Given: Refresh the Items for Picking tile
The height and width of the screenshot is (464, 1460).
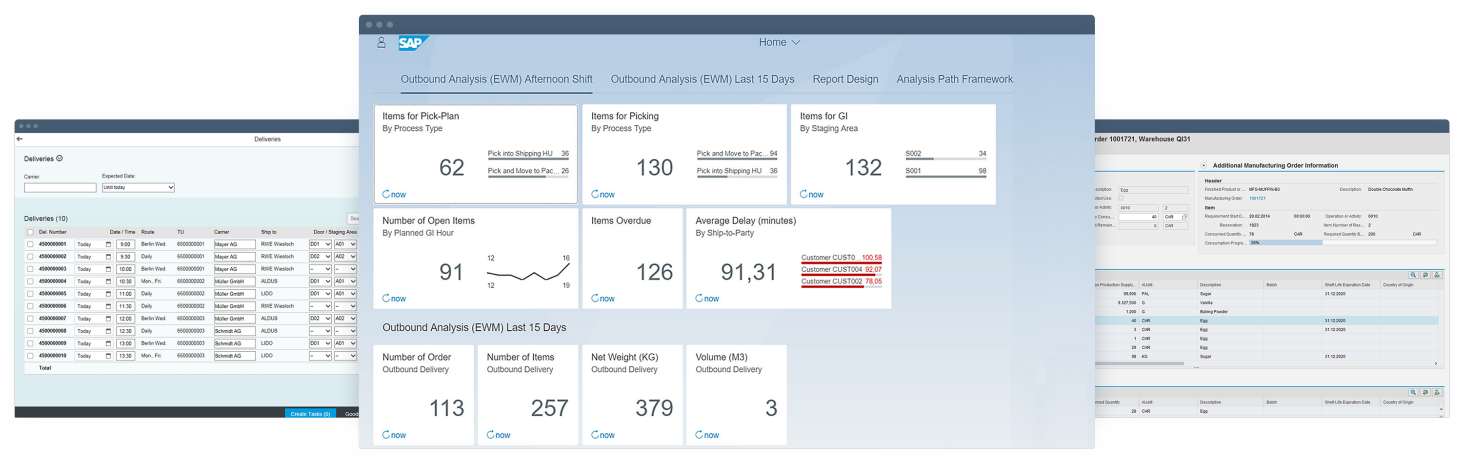Looking at the screenshot, I should click(603, 194).
